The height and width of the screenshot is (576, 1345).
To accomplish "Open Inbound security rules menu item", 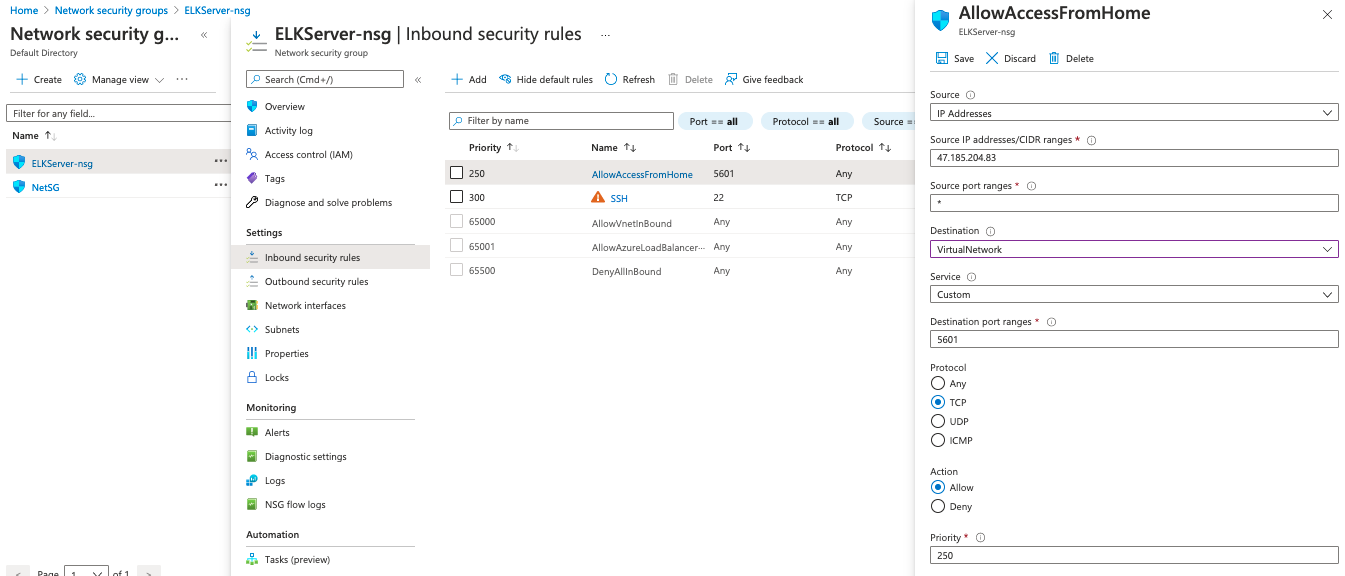I will [330, 257].
